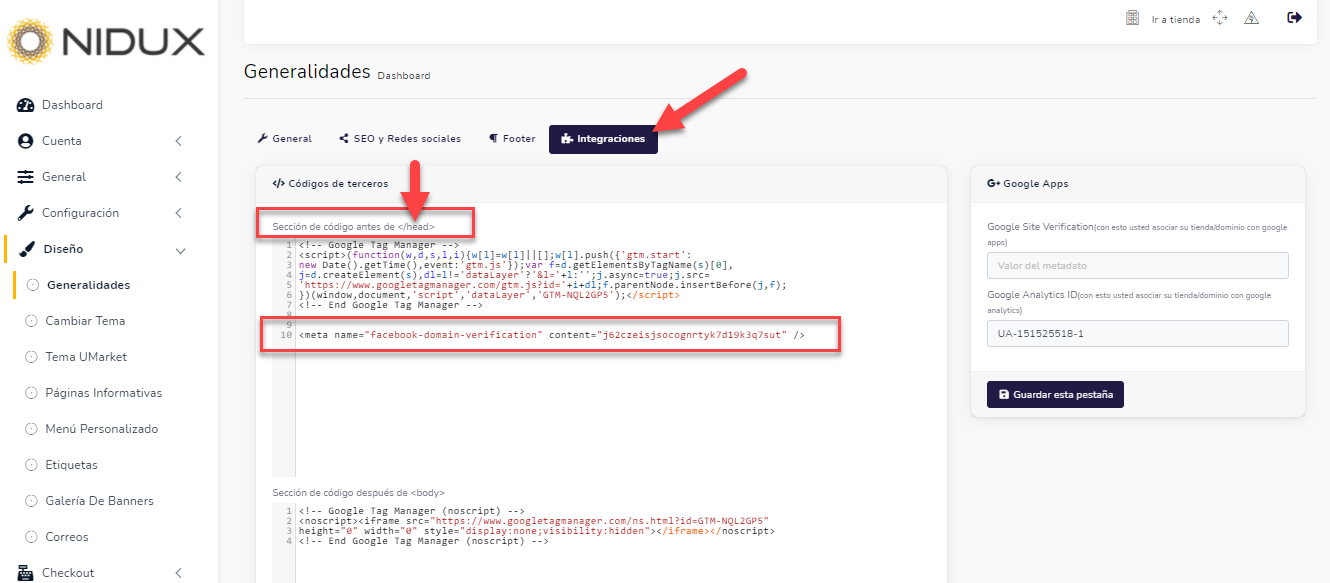This screenshot has height=583, width=1330.
Task: Focus Google Analytics ID field
Action: coord(1137,333)
